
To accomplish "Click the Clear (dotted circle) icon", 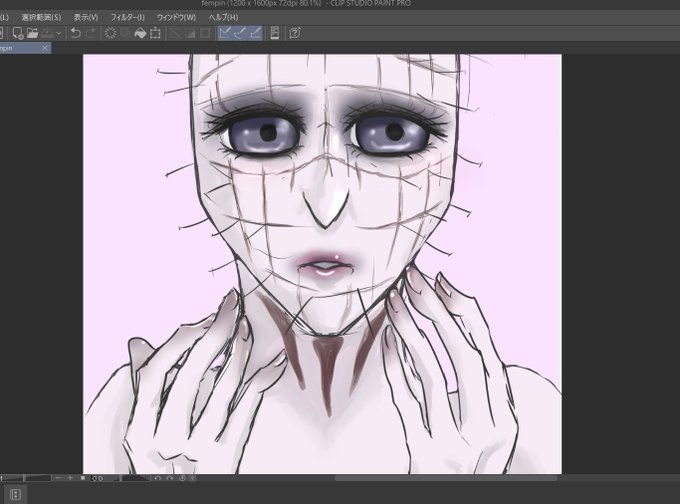I will tap(111, 33).
